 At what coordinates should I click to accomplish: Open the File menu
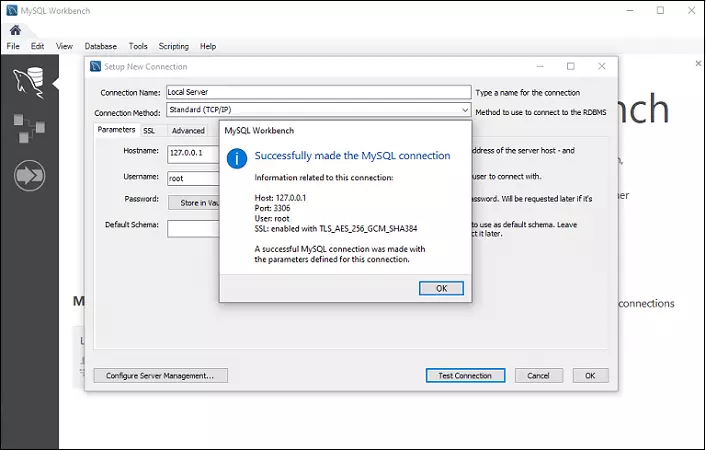(x=13, y=46)
